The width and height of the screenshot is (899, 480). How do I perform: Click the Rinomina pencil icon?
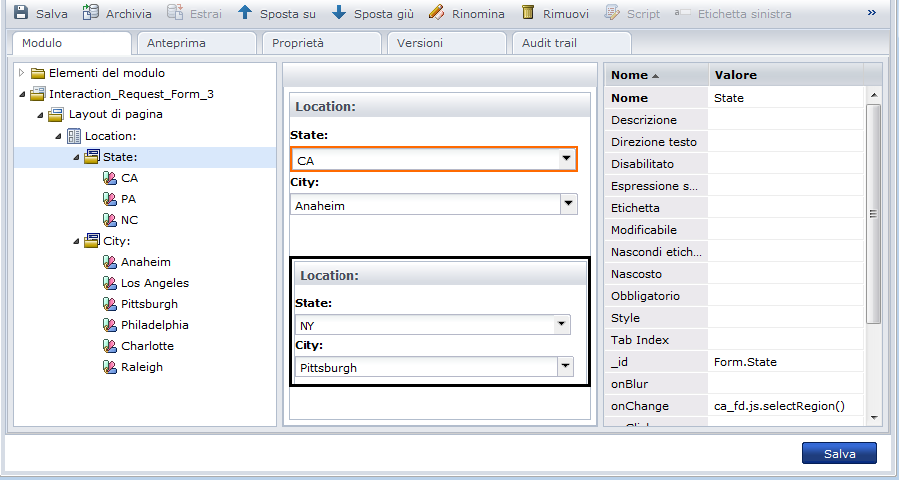(436, 14)
